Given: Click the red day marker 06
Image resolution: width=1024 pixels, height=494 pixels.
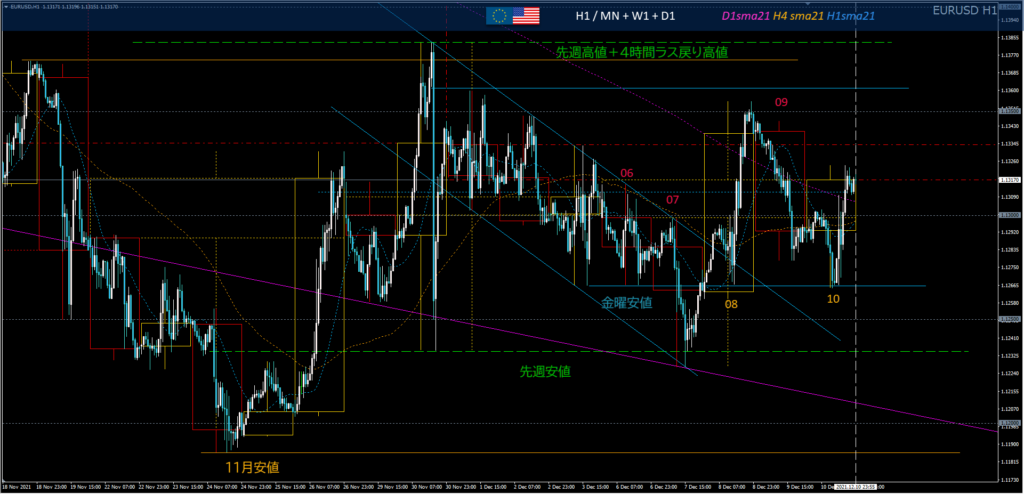Looking at the screenshot, I should (x=627, y=174).
